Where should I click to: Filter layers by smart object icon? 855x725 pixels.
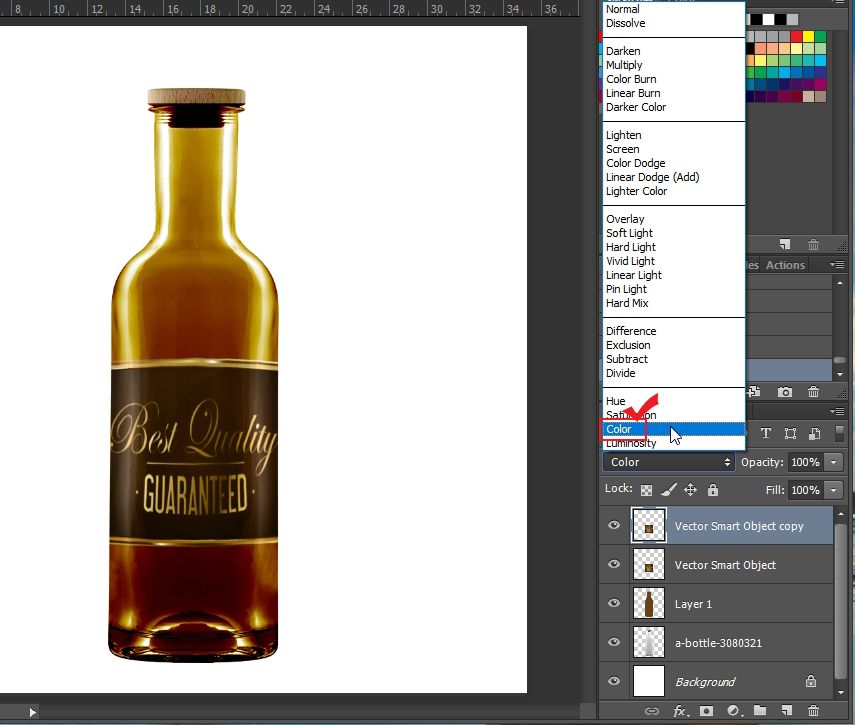(815, 433)
